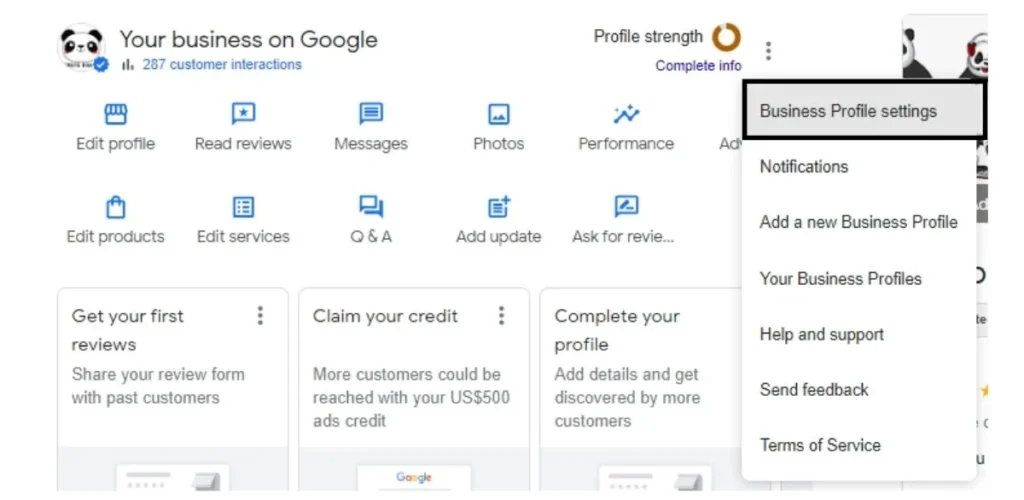Select Business Profile settings menu item
This screenshot has width=1024, height=500.
click(x=864, y=110)
